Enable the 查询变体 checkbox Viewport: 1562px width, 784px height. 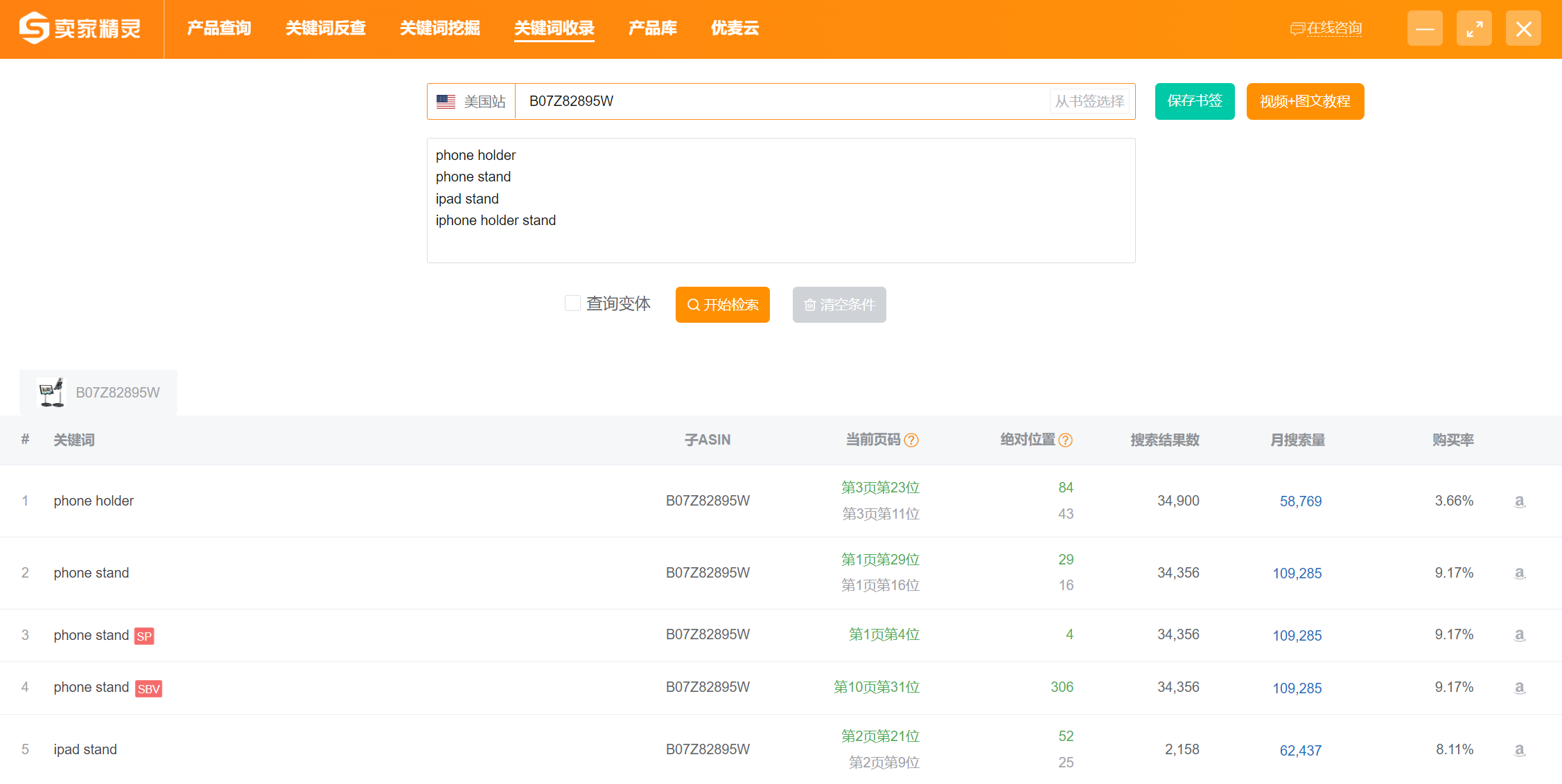(572, 303)
